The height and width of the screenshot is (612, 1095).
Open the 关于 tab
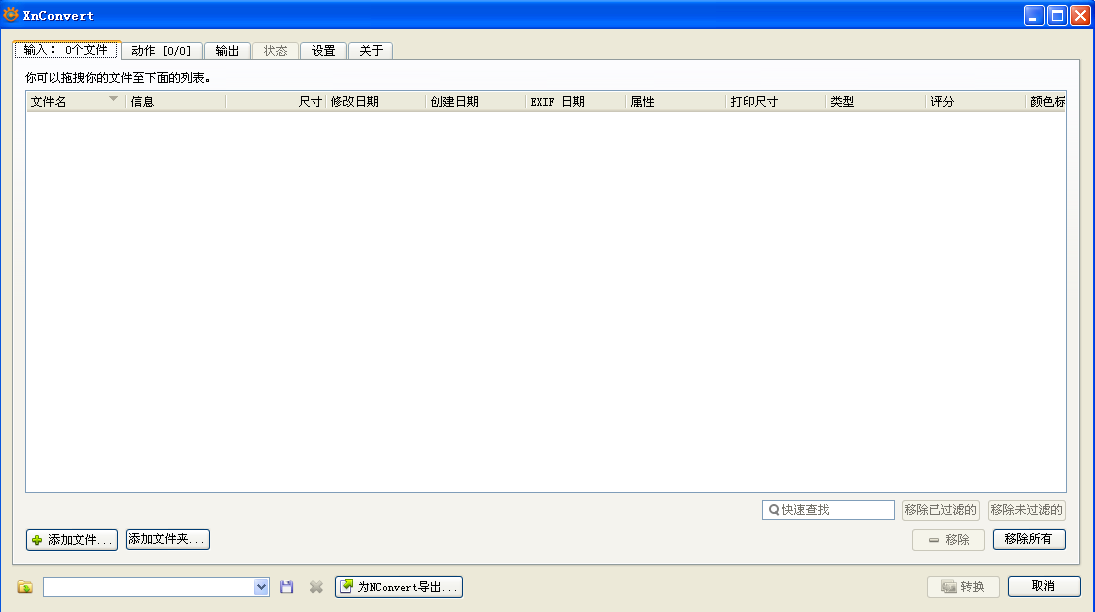click(x=371, y=51)
